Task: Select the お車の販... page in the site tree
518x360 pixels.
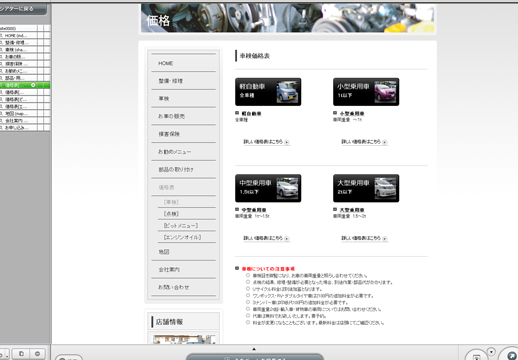Action: coord(19,57)
